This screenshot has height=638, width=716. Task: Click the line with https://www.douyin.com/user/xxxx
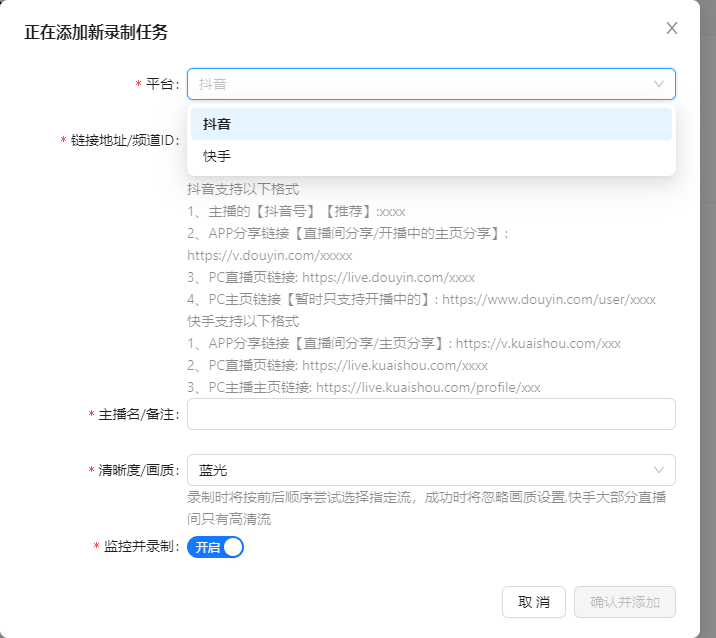[421, 299]
